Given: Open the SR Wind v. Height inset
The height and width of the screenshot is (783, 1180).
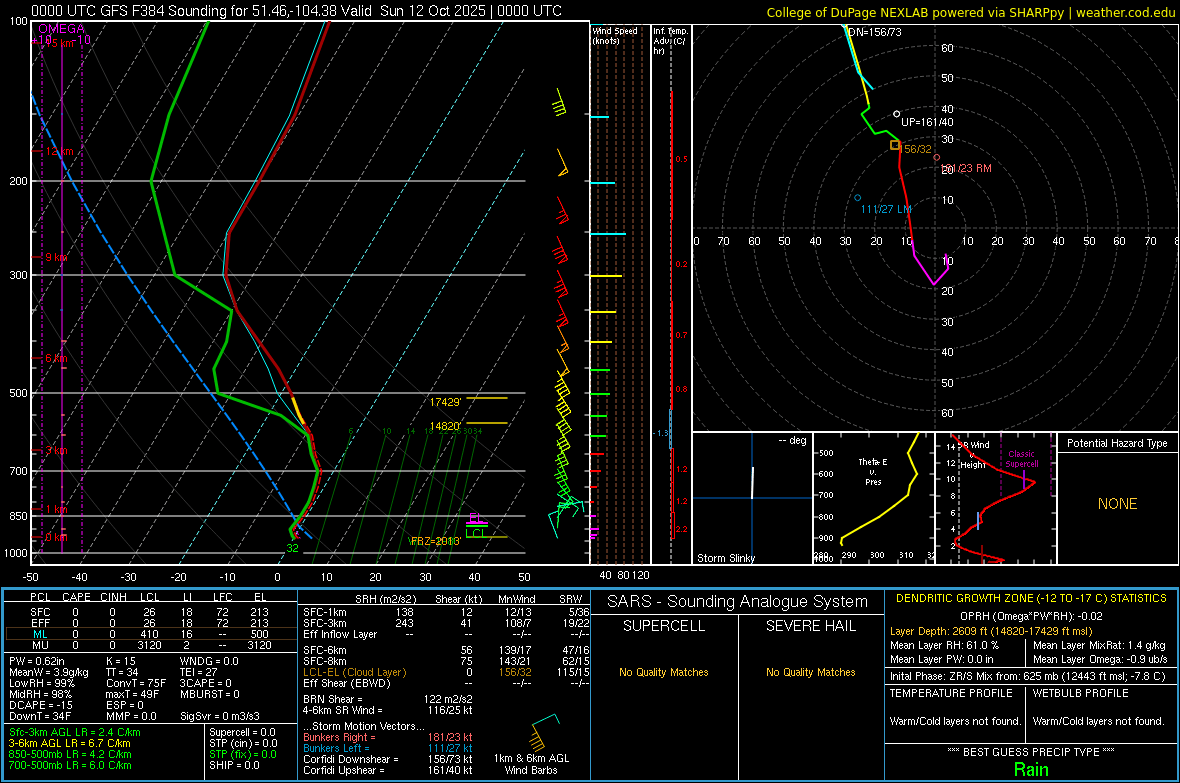Looking at the screenshot, I should click(x=996, y=498).
